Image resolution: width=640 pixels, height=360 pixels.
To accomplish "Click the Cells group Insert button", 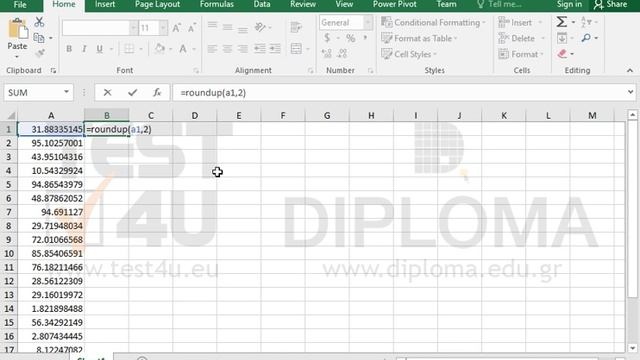I will point(521,22).
